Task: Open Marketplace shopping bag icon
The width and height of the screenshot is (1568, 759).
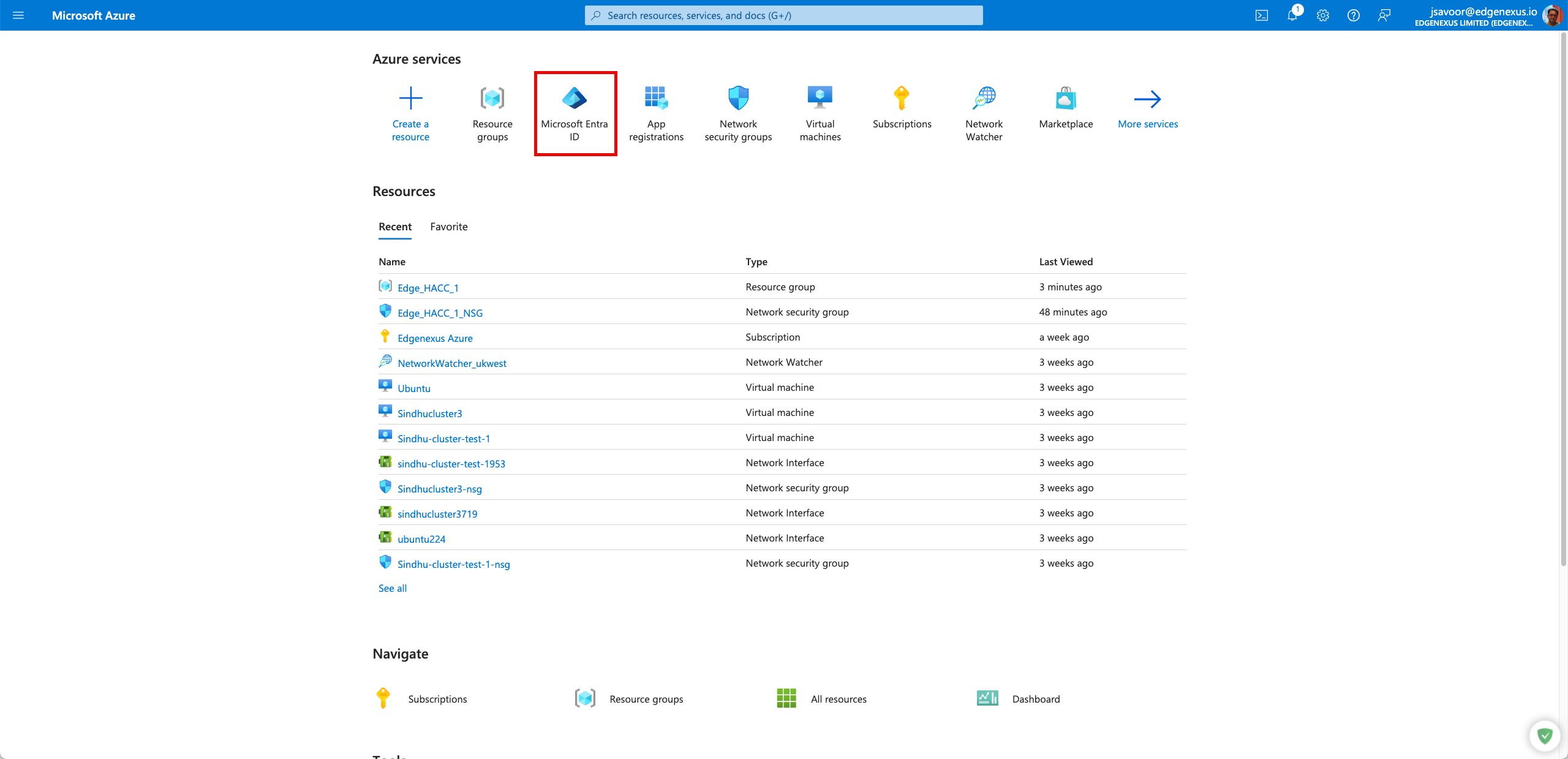Action: pos(1066,98)
